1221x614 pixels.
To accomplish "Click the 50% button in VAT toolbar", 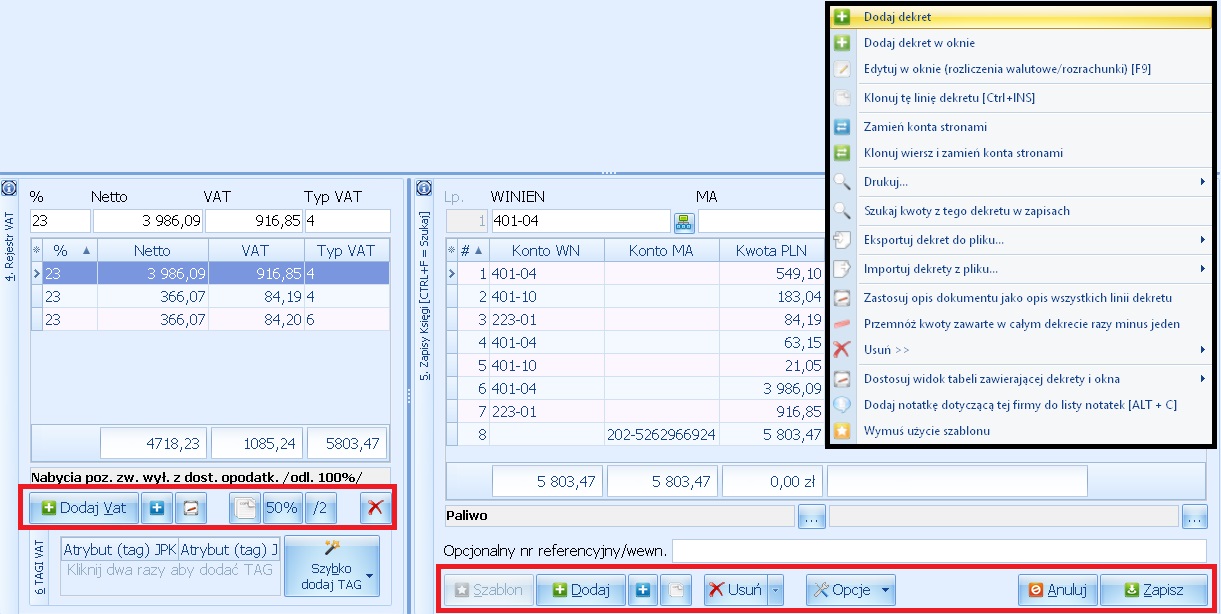I will pos(282,508).
